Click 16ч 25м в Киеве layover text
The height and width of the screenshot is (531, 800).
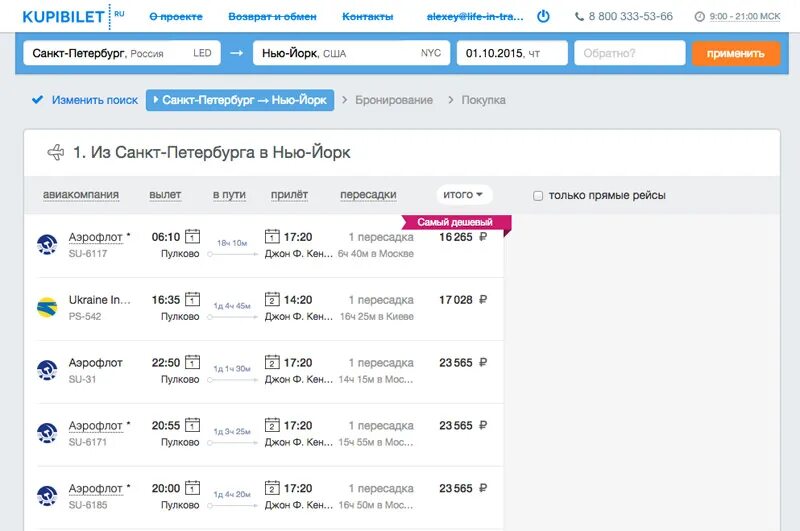377,316
